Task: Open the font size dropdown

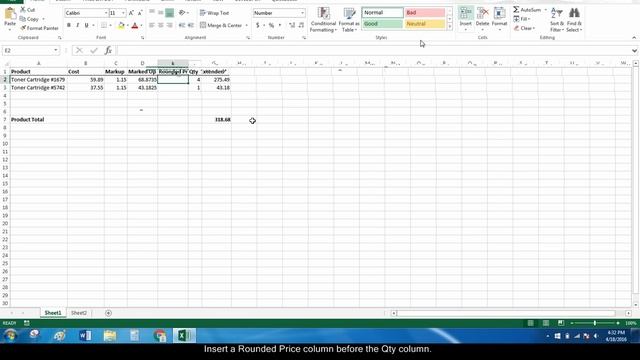Action: point(123,13)
